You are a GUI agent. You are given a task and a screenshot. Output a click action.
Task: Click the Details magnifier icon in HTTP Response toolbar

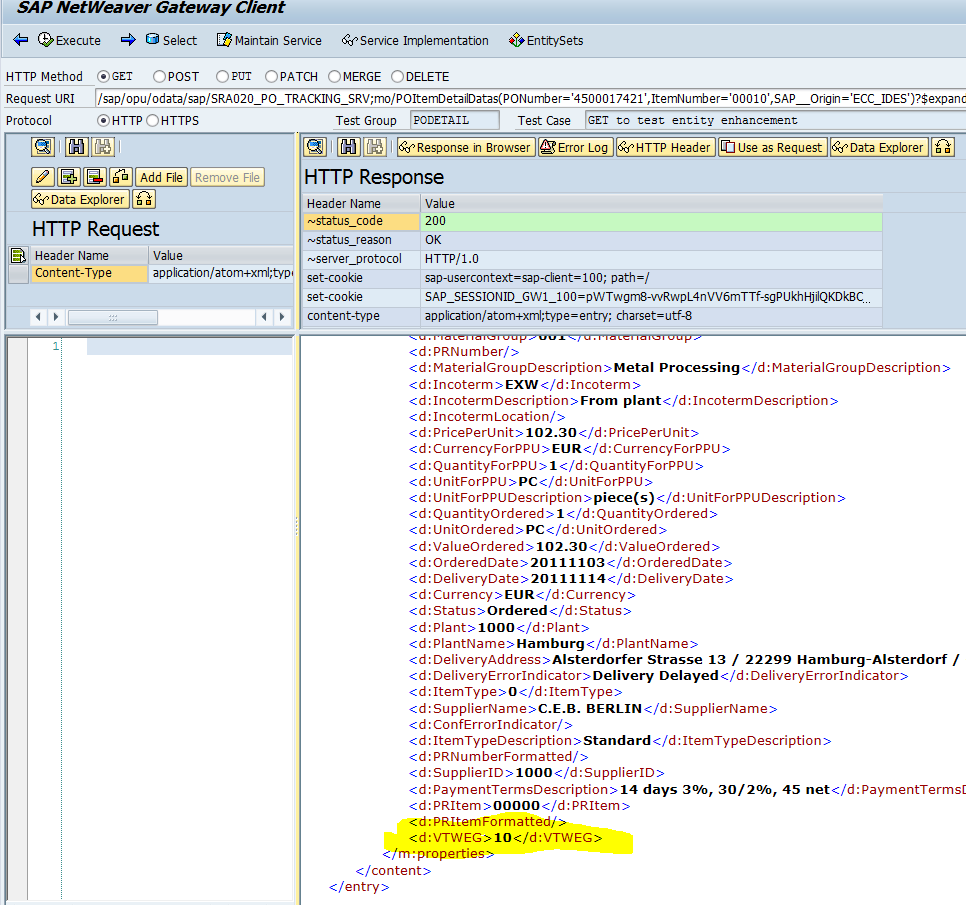(315, 147)
